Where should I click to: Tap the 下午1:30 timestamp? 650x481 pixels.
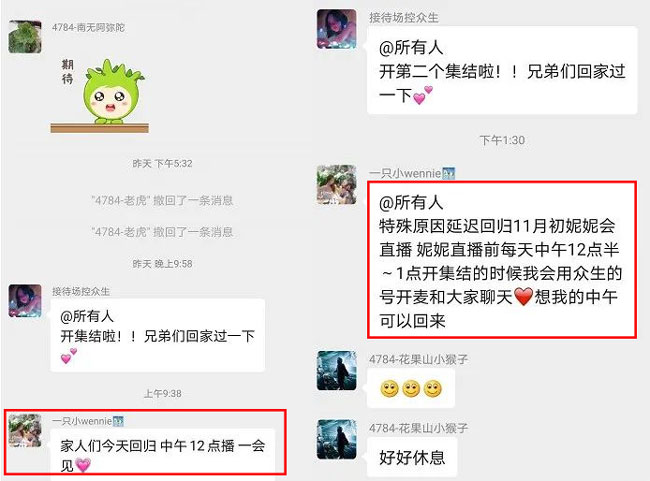click(x=502, y=140)
